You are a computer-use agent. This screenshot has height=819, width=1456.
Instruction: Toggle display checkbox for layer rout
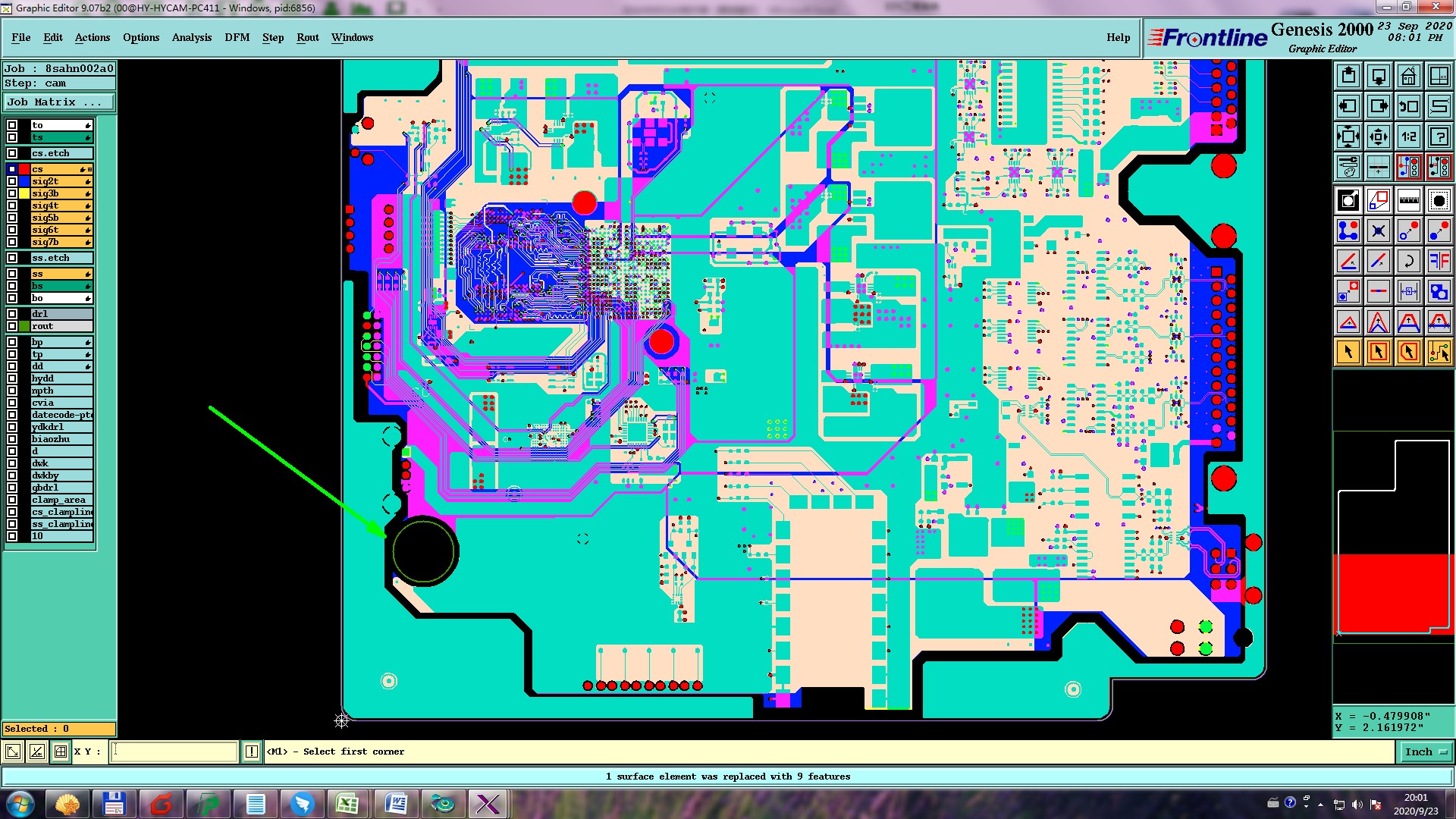12,326
